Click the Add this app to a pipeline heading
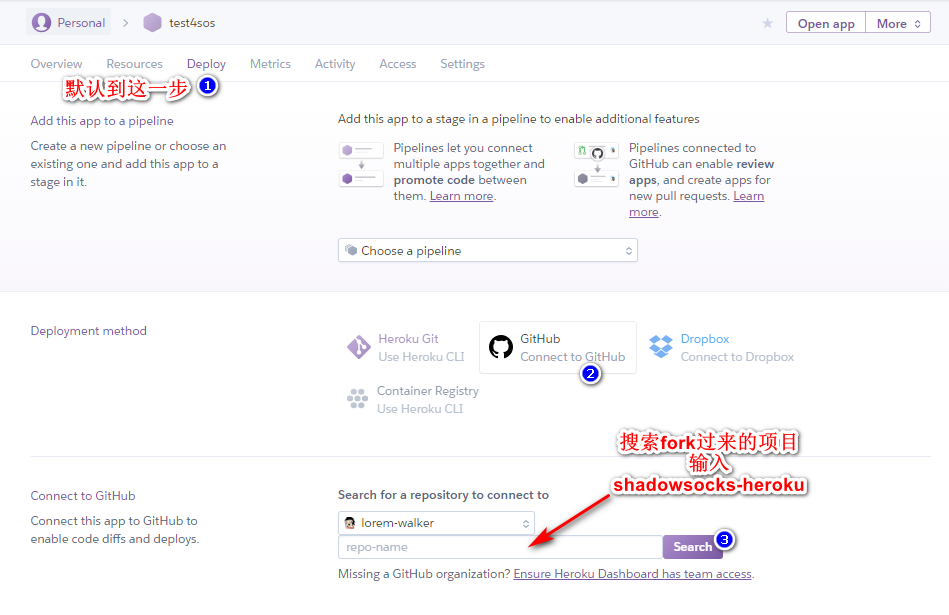This screenshot has height=615, width=949. pos(102,121)
